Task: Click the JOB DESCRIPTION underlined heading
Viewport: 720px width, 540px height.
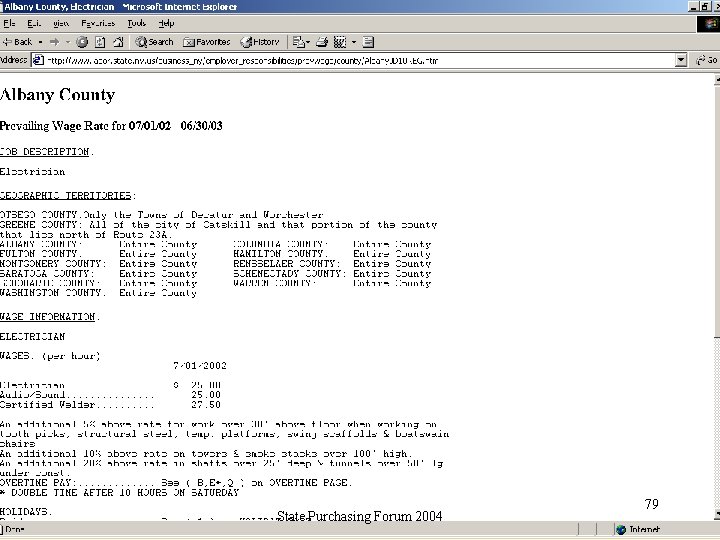Action: click(45, 152)
